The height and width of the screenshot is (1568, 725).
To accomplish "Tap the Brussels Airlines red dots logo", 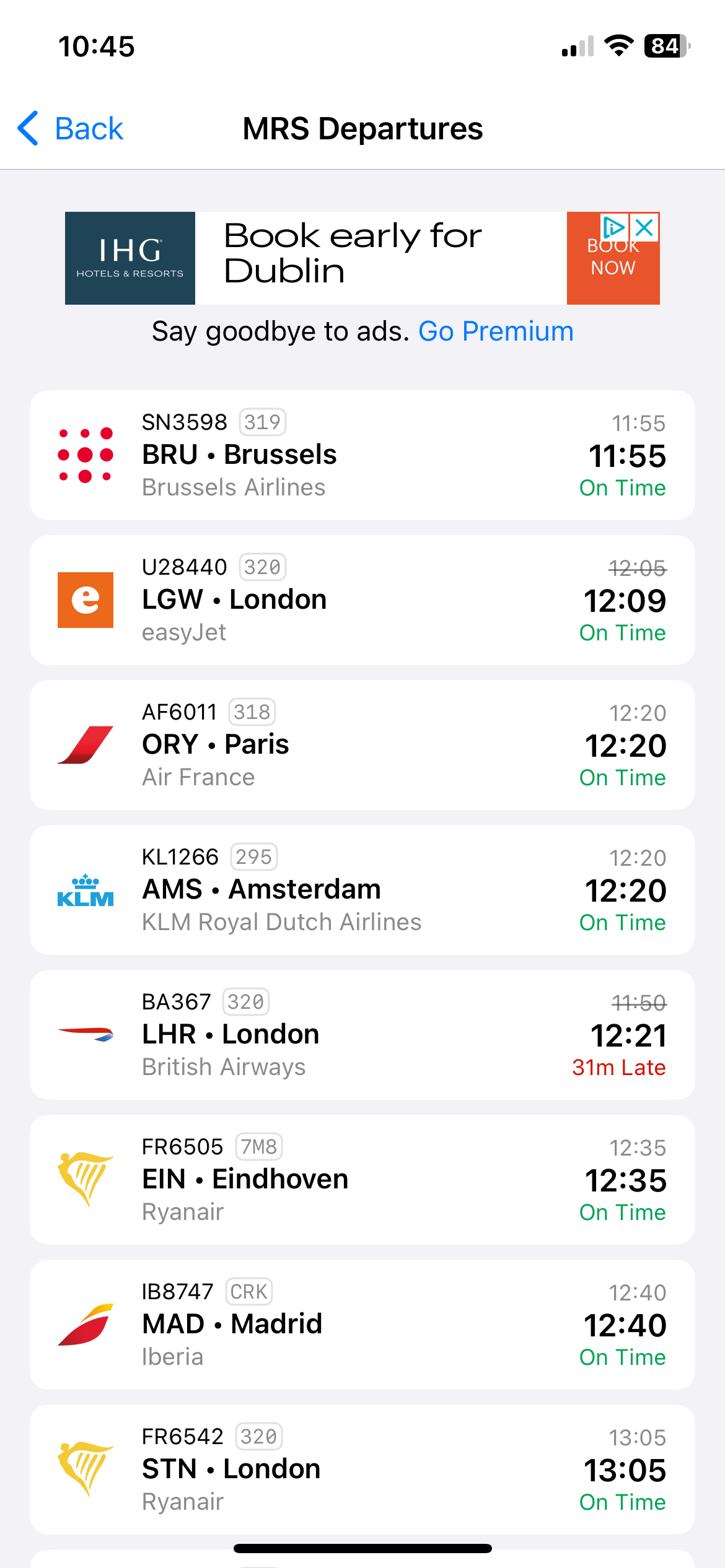I will [86, 455].
